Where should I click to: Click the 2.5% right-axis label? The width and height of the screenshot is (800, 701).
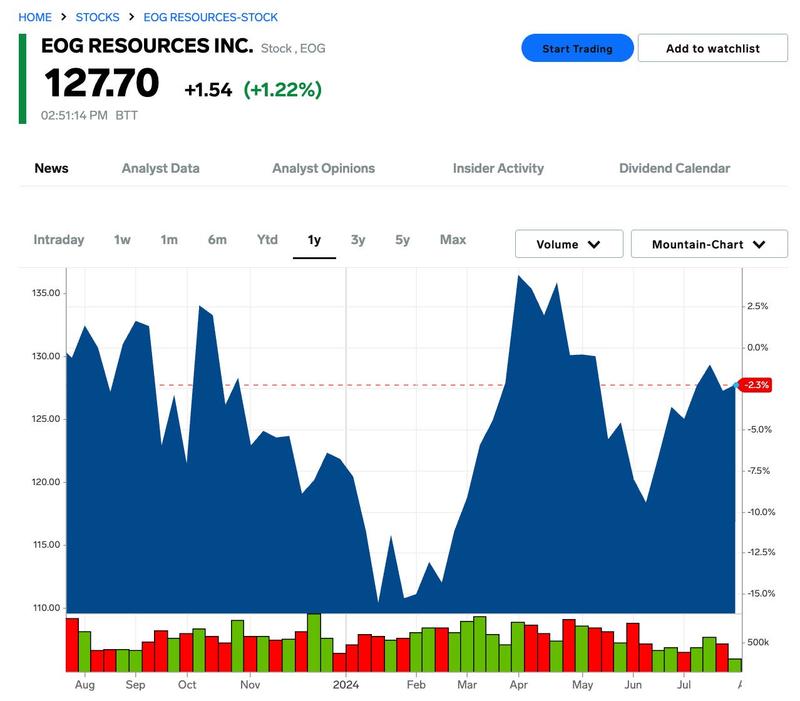758,306
